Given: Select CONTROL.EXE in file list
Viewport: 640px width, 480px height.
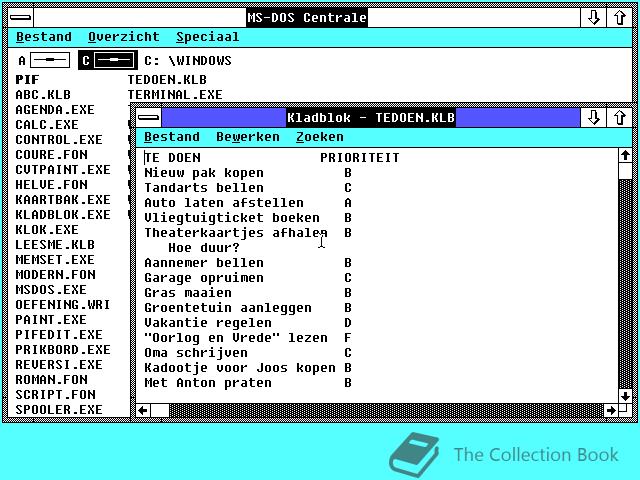Looking at the screenshot, I should click(59, 140).
